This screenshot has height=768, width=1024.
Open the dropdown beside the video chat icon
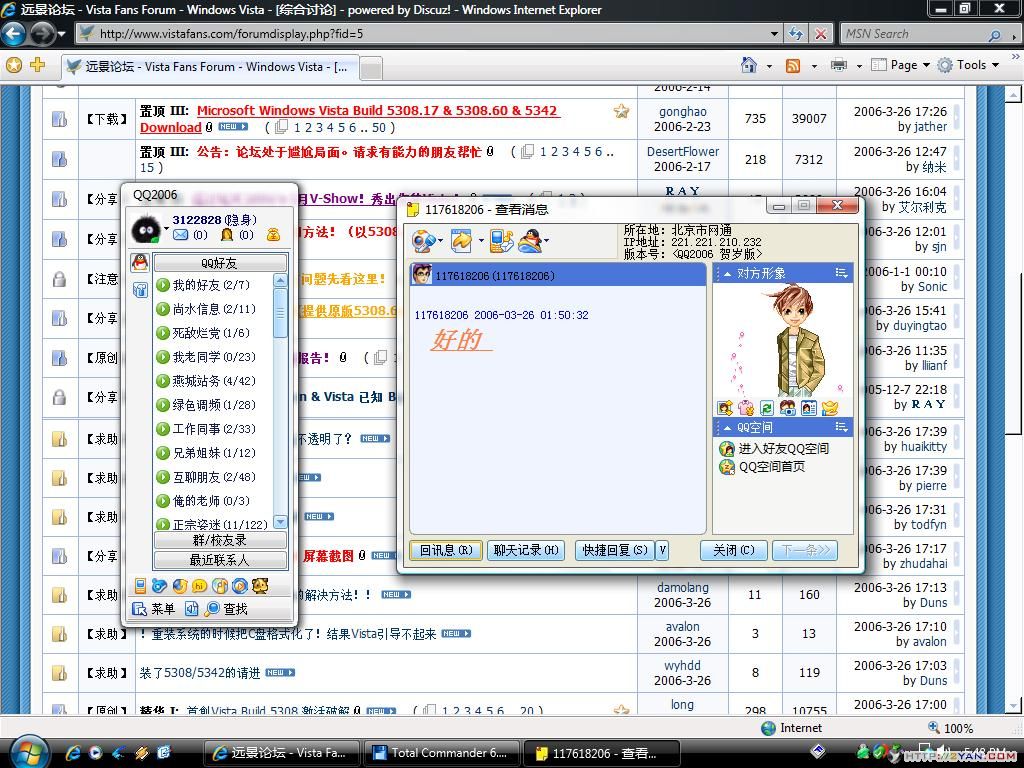(440, 241)
